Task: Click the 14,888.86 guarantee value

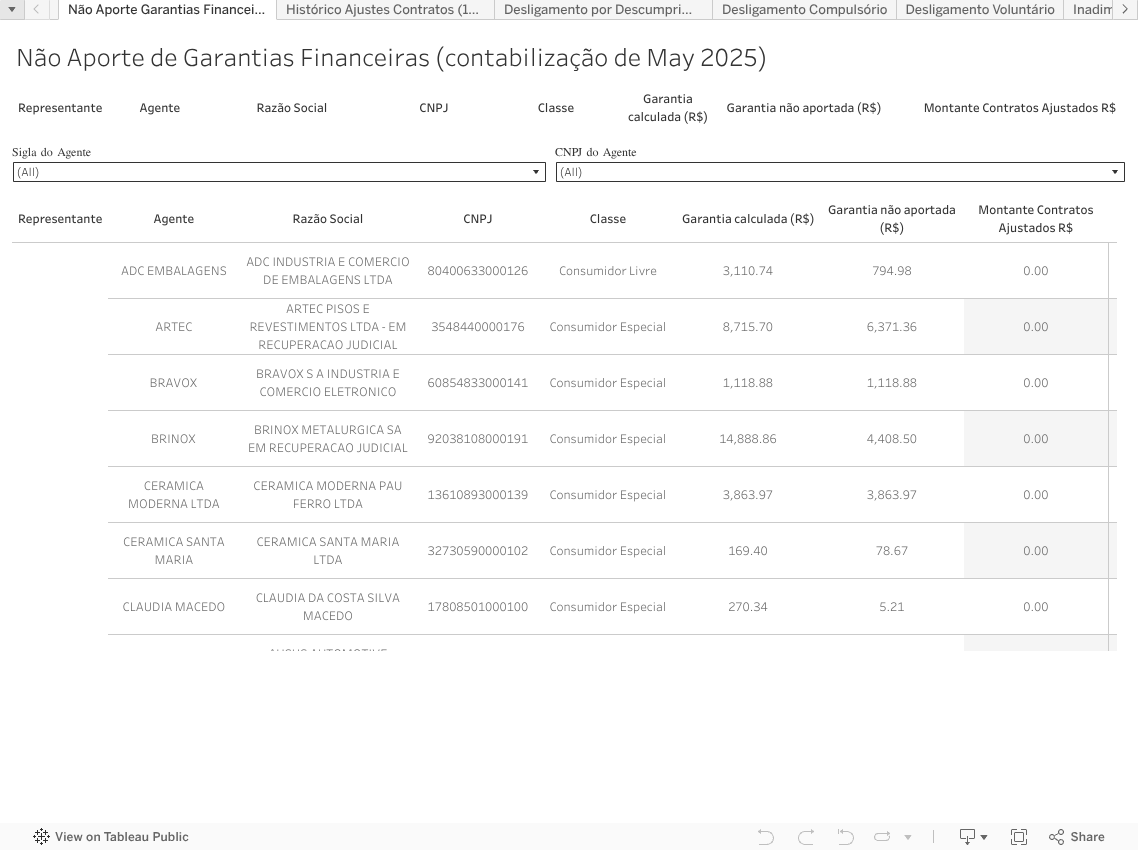Action: click(748, 438)
